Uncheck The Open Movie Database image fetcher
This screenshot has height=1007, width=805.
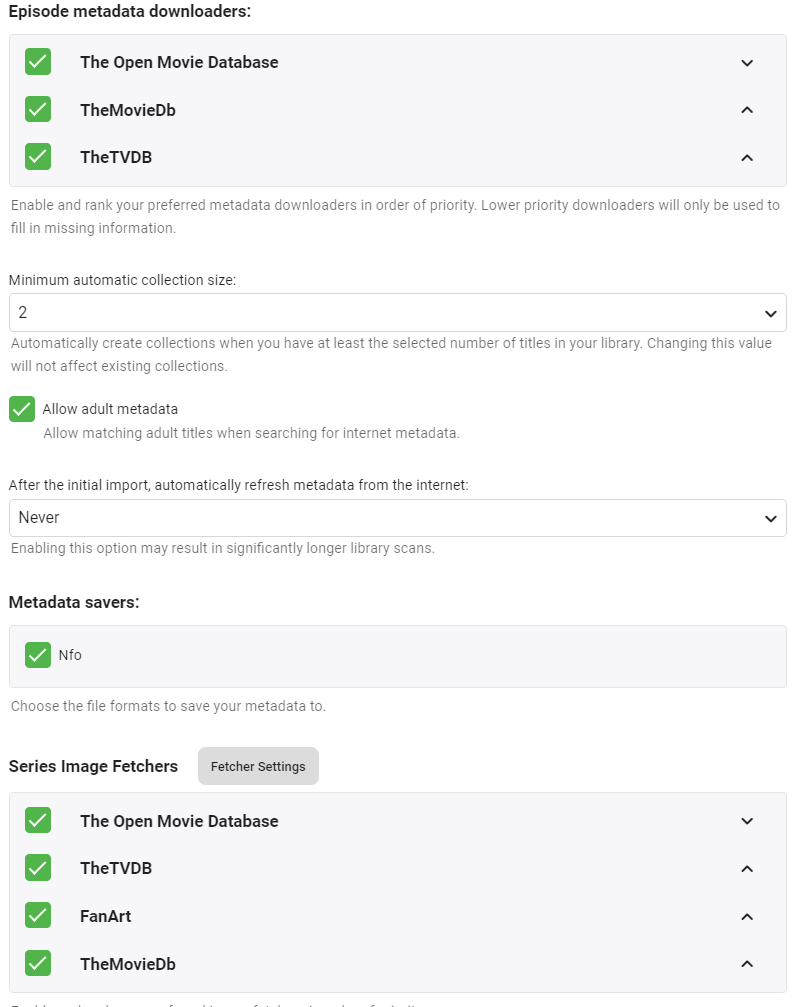coord(38,821)
